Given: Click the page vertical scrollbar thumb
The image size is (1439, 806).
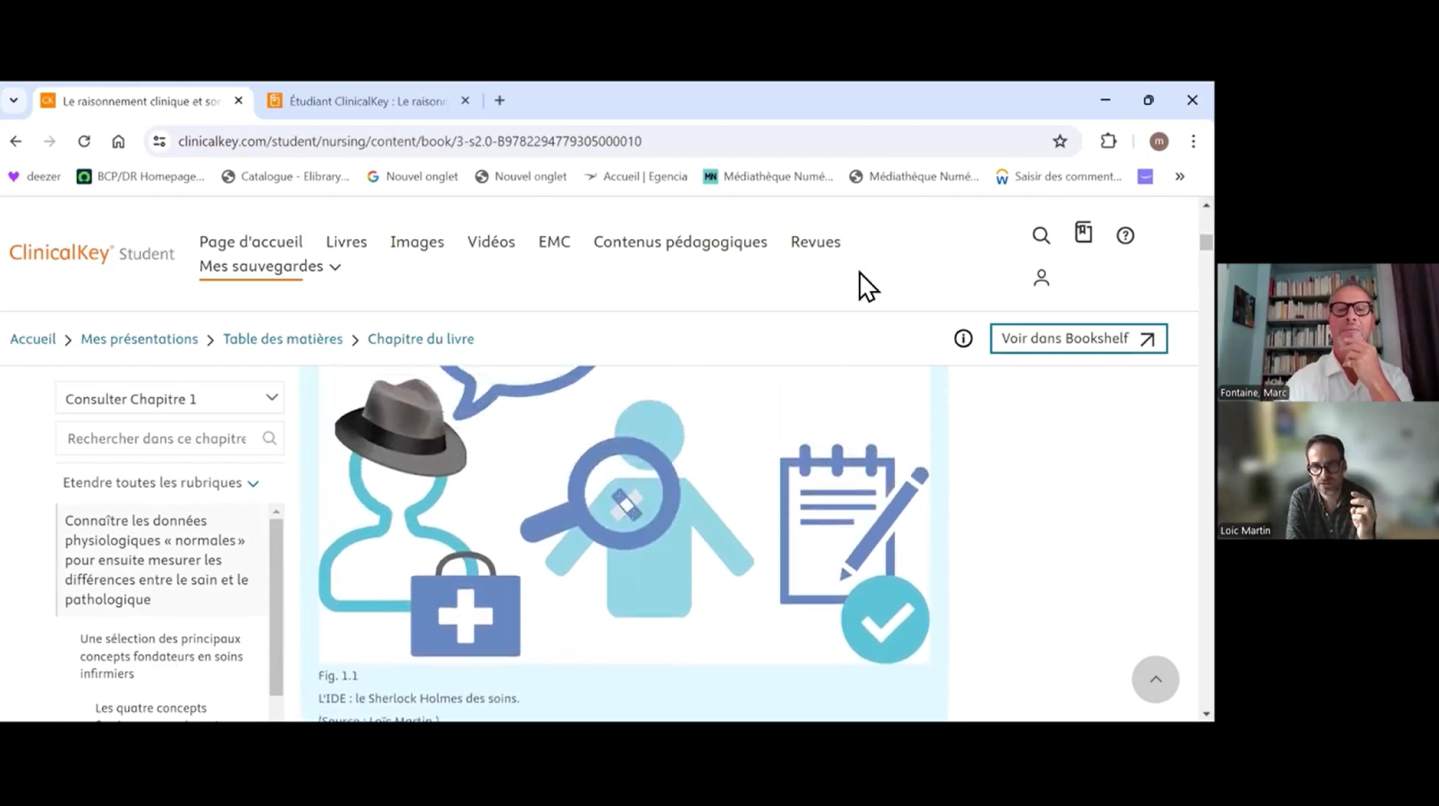Looking at the screenshot, I should pyautogui.click(x=1206, y=242).
